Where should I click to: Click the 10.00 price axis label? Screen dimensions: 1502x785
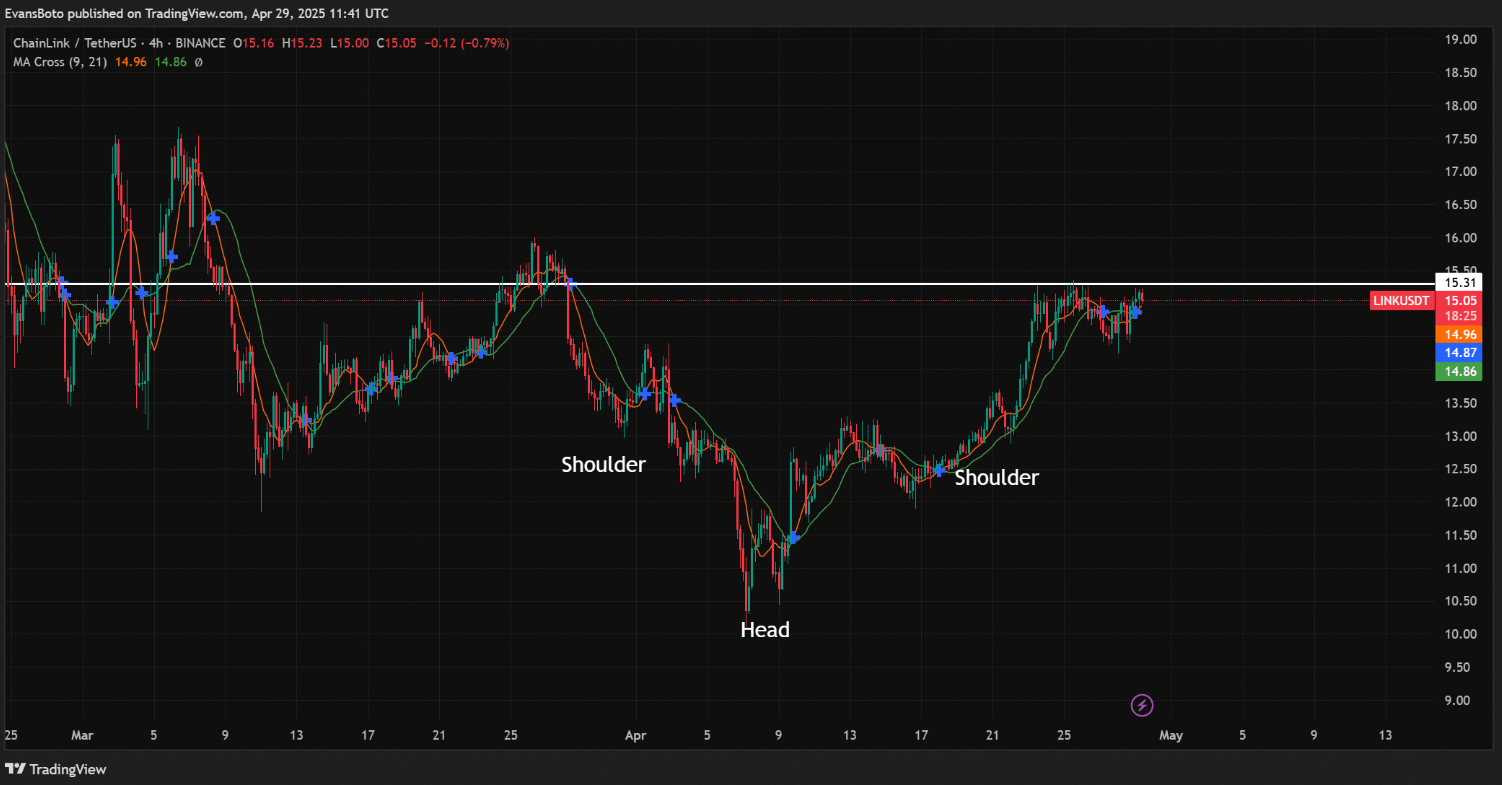tap(1461, 634)
